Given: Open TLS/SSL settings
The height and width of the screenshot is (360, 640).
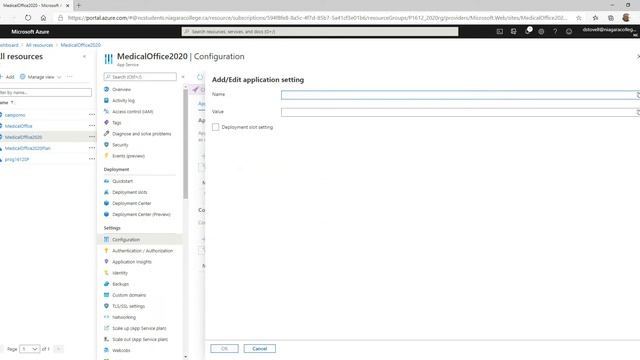Looking at the screenshot, I should (x=128, y=306).
